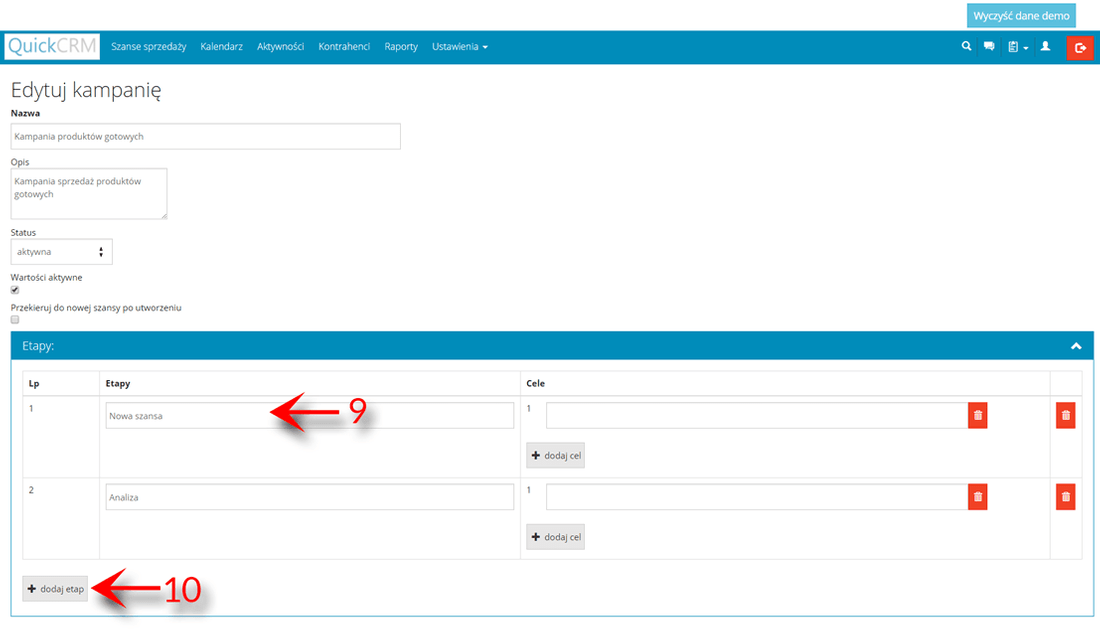Delete the Nowa szansa stage row

(1065, 415)
